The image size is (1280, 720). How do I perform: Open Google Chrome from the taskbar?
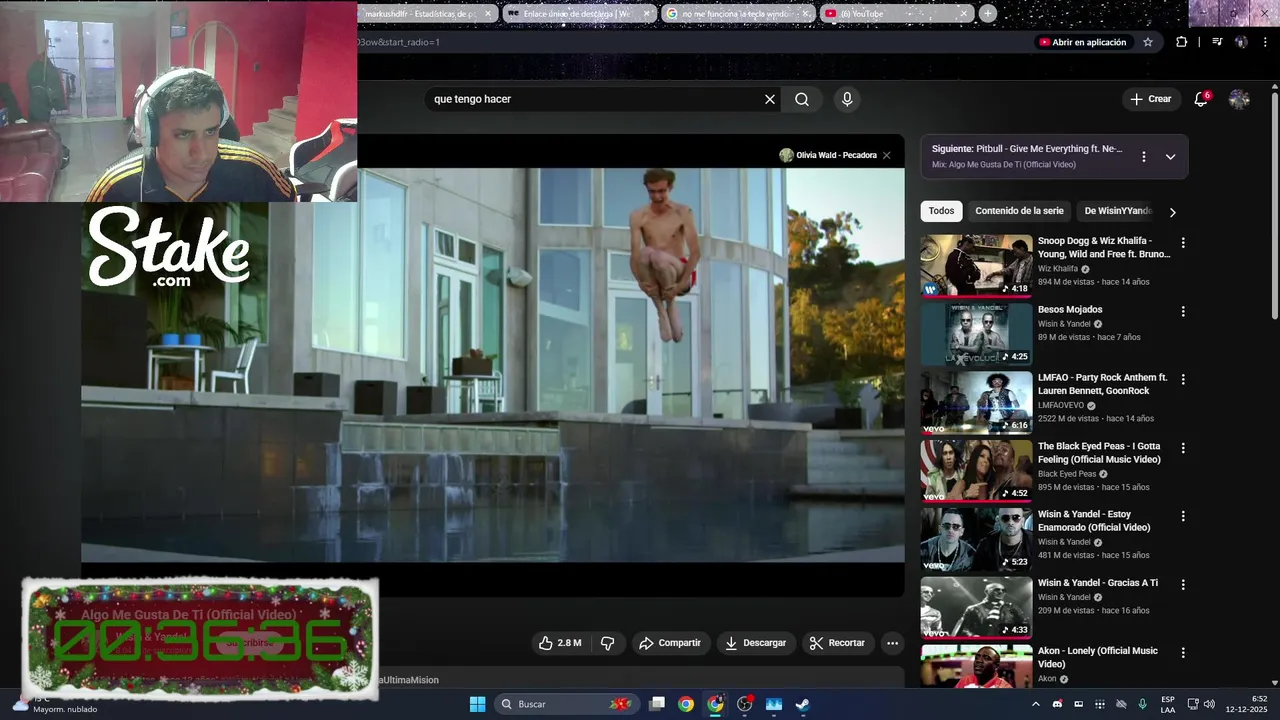[686, 704]
